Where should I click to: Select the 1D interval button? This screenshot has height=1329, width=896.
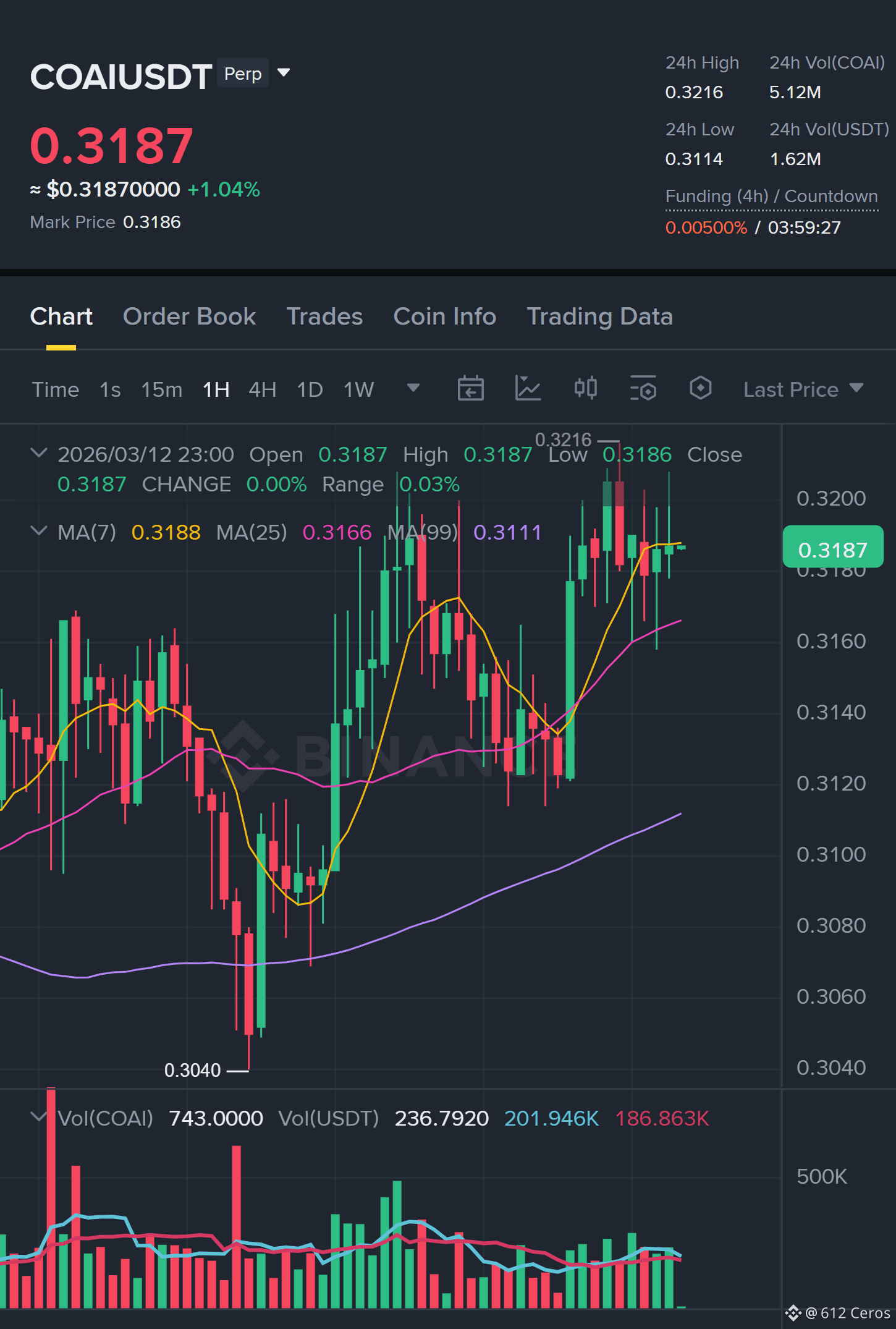pyautogui.click(x=310, y=389)
